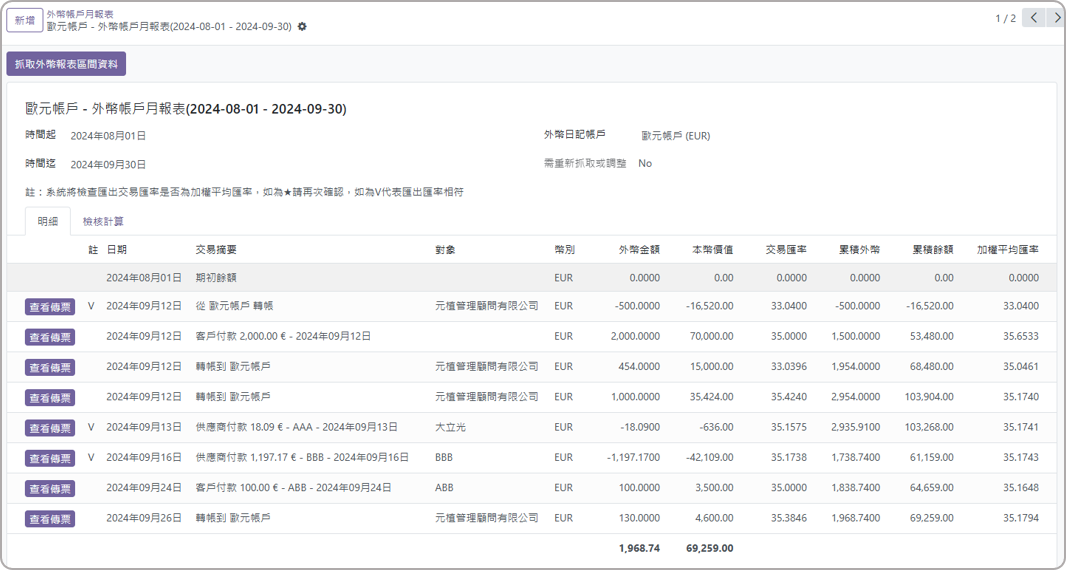
Task: Select the 期初餘額 opening balance row
Action: tap(216, 278)
